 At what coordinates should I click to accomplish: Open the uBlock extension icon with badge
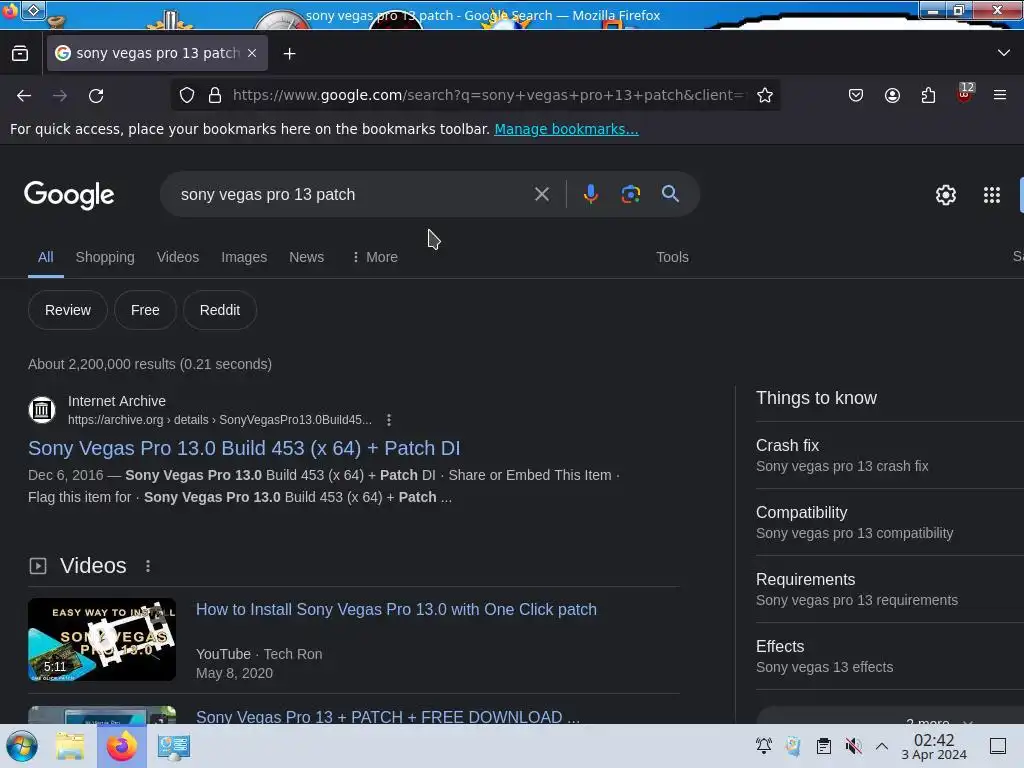(x=965, y=94)
